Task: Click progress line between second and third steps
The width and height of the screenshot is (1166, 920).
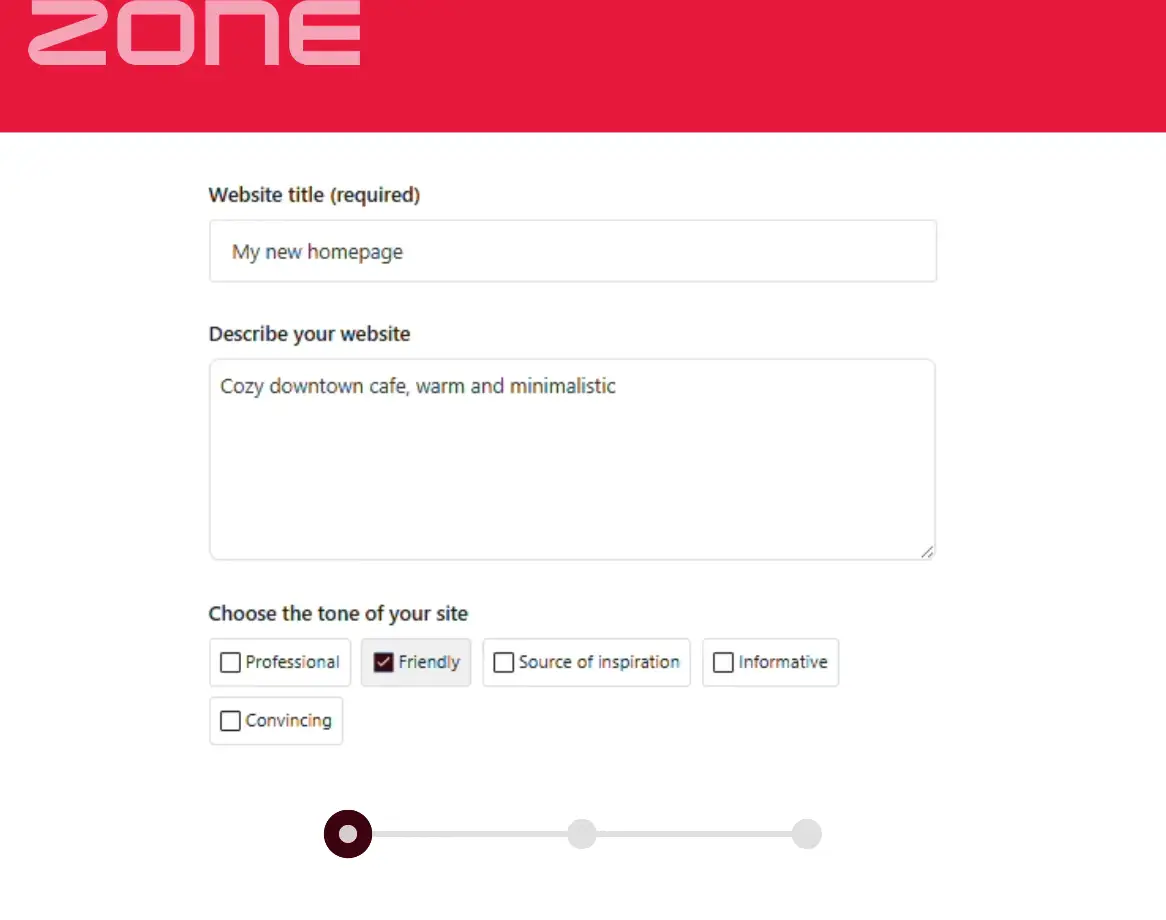Action: pos(694,834)
